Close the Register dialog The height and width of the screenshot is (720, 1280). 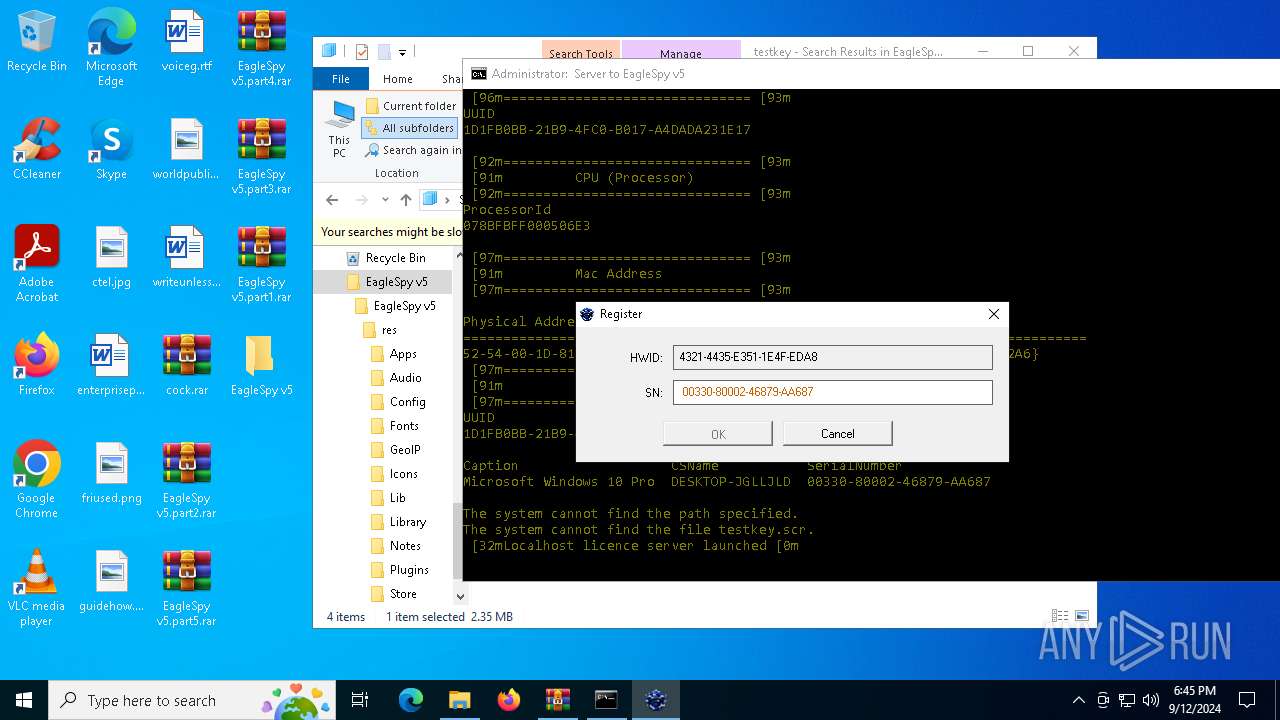coord(993,314)
